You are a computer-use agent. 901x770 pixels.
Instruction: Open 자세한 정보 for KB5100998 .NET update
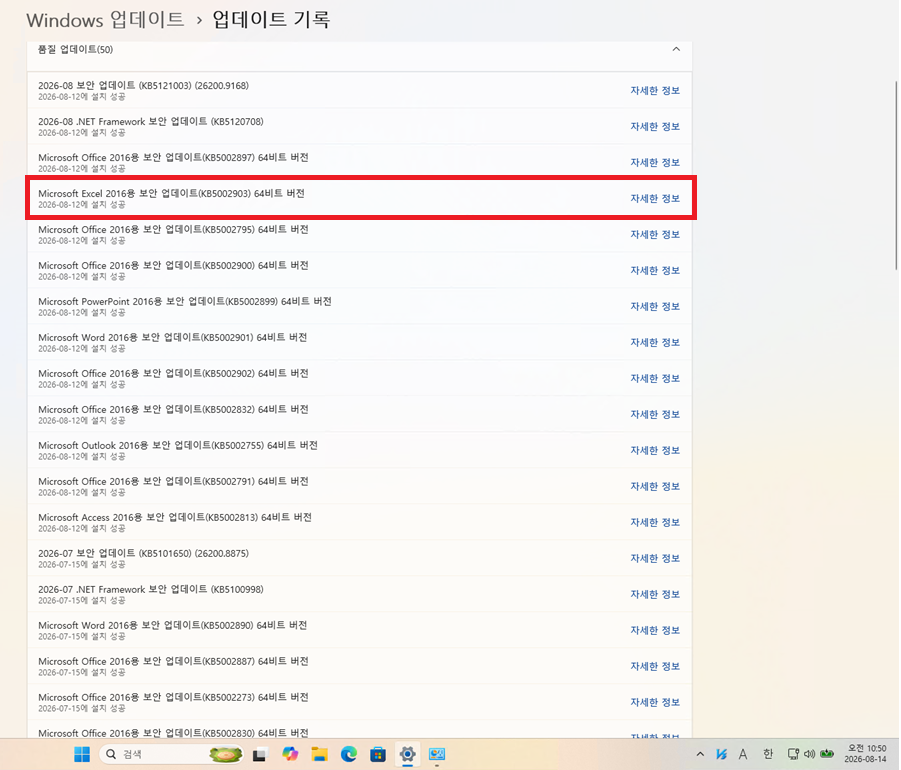click(x=655, y=594)
